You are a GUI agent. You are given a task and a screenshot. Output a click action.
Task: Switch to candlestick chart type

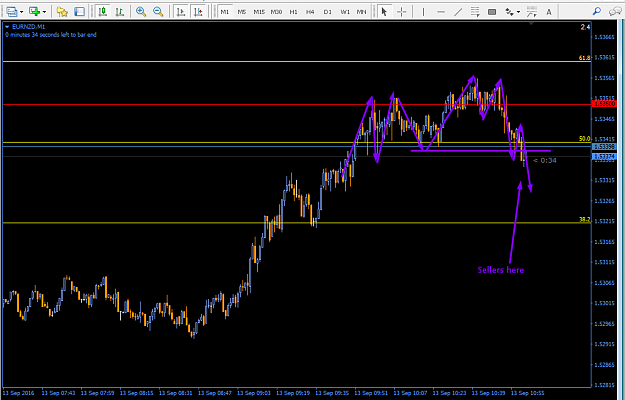pos(103,12)
